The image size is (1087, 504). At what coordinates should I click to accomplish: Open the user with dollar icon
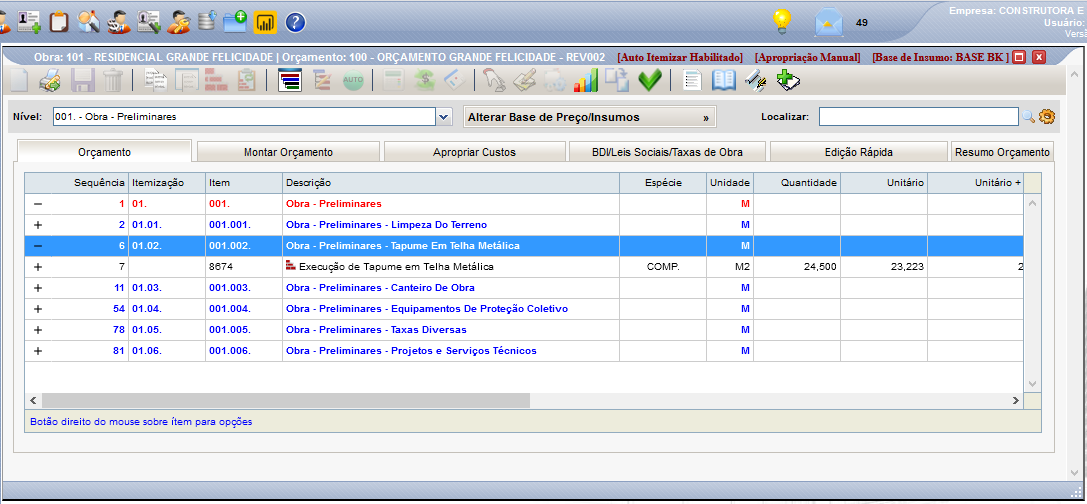click(x=119, y=21)
